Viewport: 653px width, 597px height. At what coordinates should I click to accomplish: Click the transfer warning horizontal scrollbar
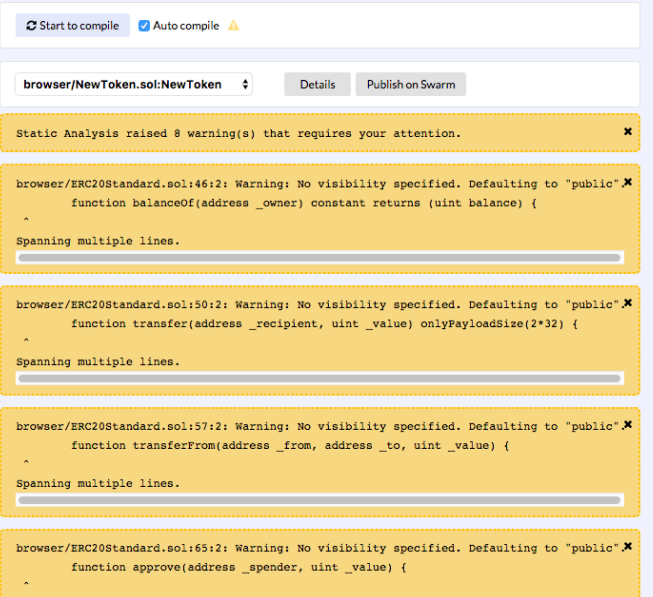[x=319, y=378]
